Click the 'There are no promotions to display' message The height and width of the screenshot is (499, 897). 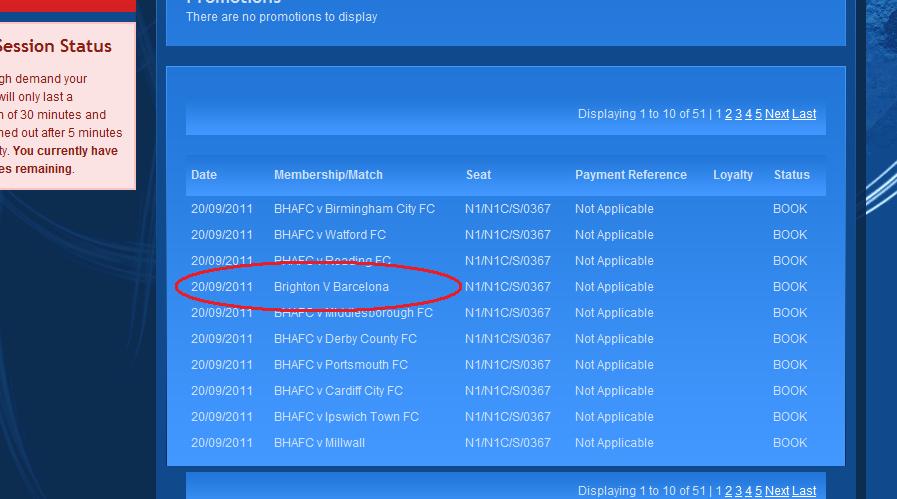[281, 17]
